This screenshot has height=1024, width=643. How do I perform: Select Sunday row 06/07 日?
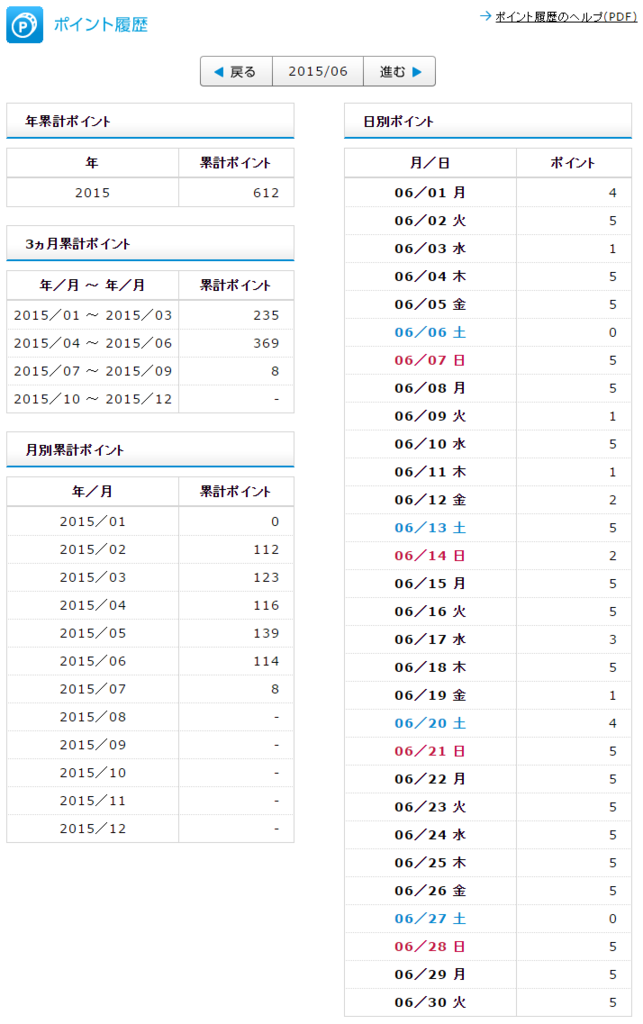pyautogui.click(x=488, y=360)
